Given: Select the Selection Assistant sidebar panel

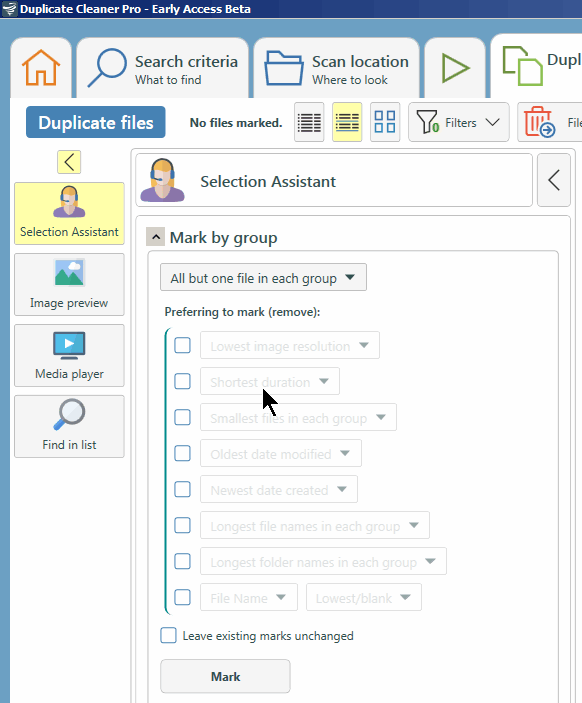Looking at the screenshot, I should tap(69, 213).
